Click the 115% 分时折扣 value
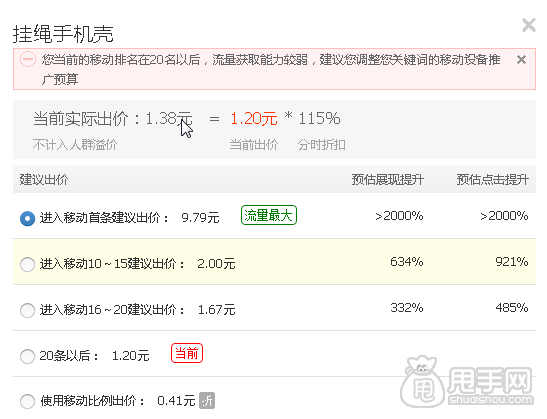Viewport: 547px width, 419px height. pyautogui.click(x=319, y=119)
